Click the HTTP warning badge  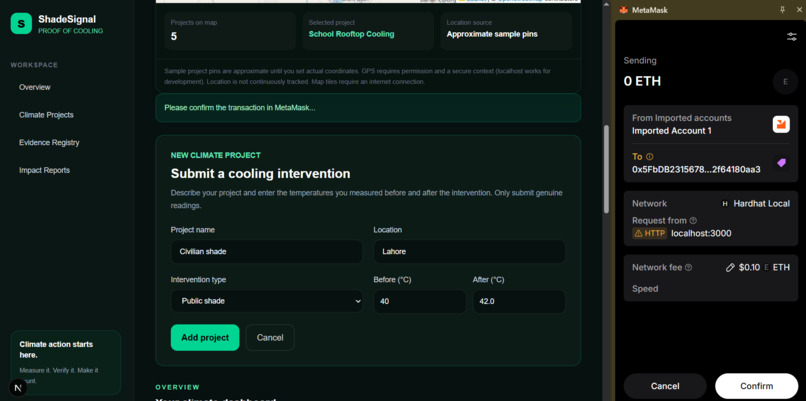(649, 233)
